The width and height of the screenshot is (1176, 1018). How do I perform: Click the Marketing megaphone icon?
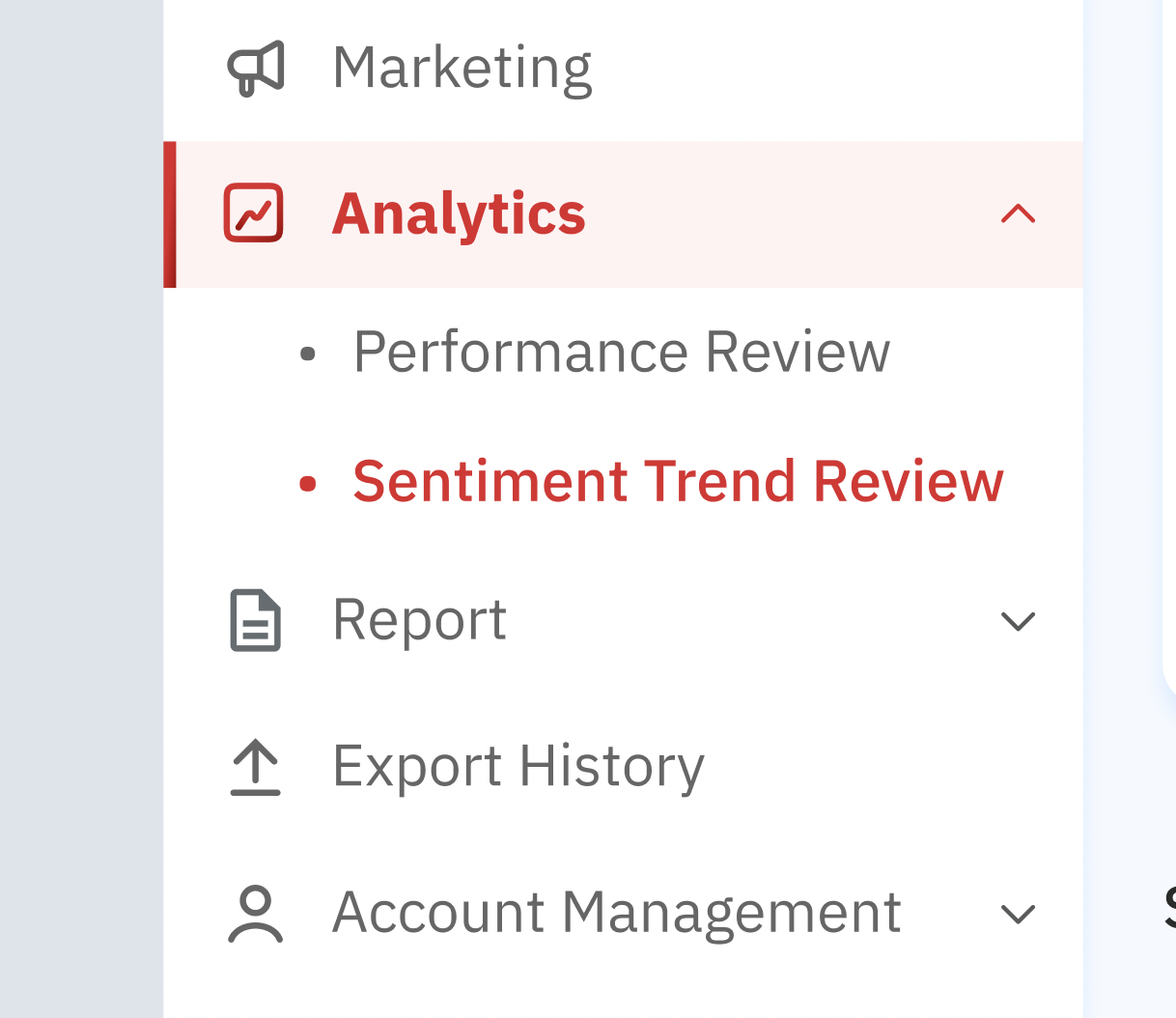click(255, 68)
